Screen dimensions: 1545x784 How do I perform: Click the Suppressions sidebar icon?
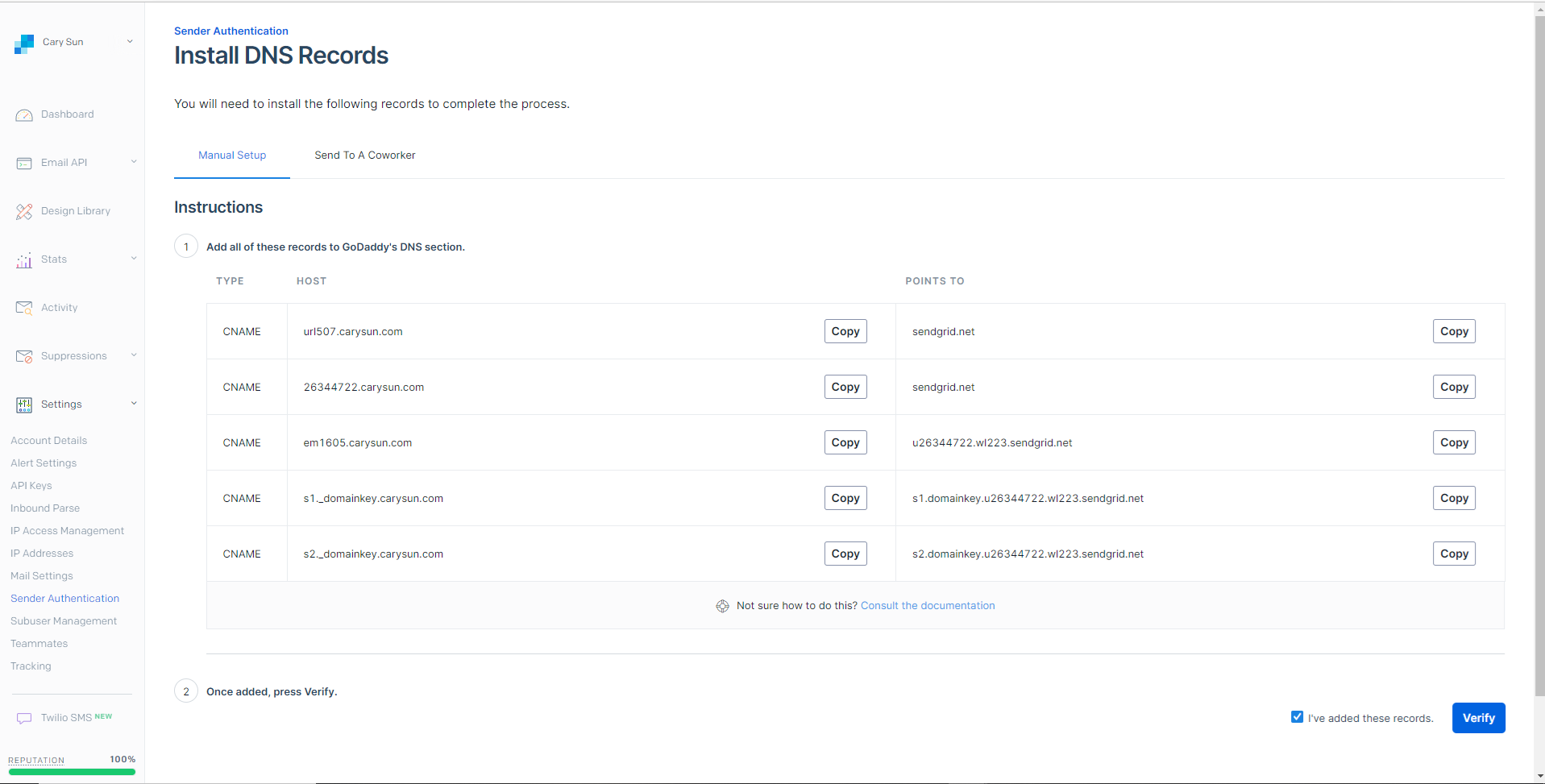pos(24,357)
